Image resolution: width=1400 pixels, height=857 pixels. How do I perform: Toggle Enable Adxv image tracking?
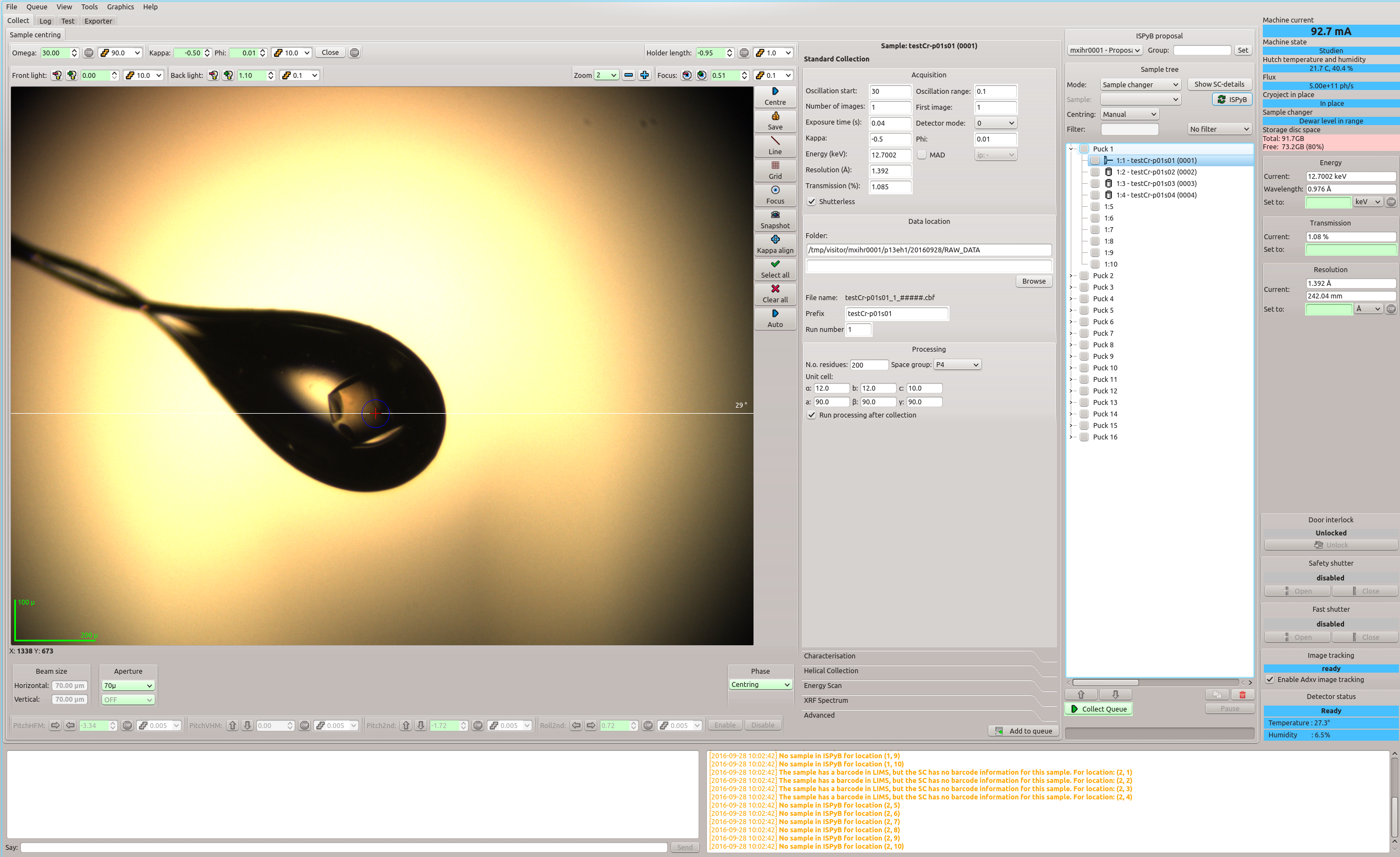point(1270,679)
